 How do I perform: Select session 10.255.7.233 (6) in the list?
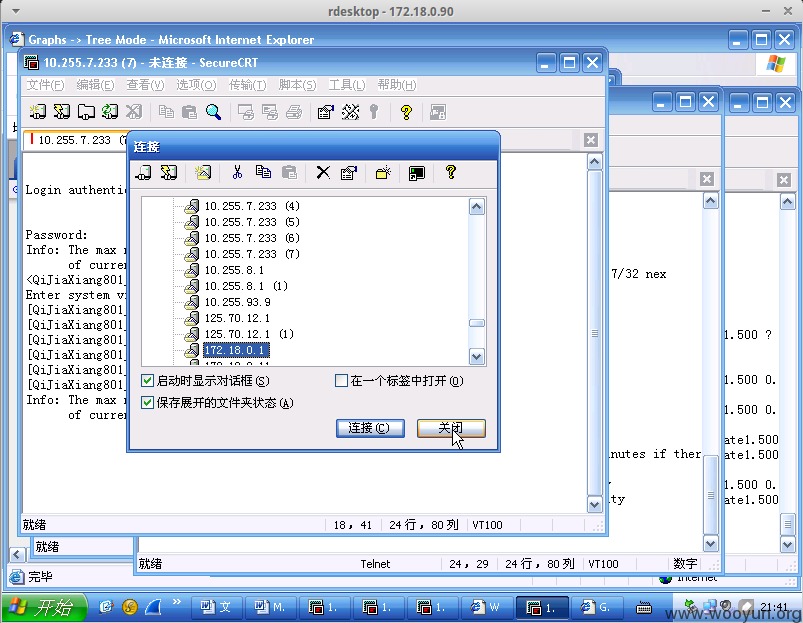tap(252, 238)
